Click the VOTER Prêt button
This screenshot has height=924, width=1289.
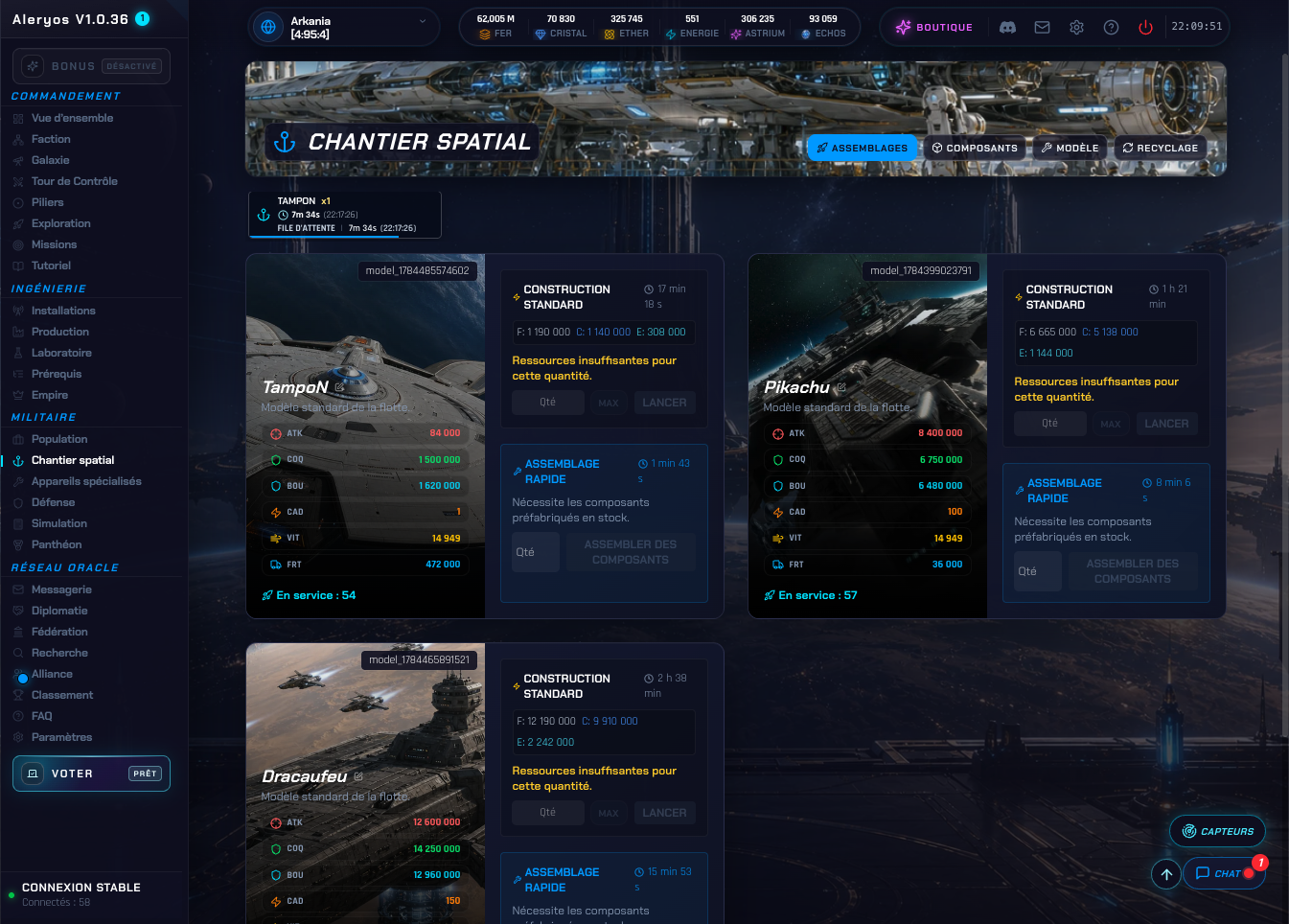point(91,774)
